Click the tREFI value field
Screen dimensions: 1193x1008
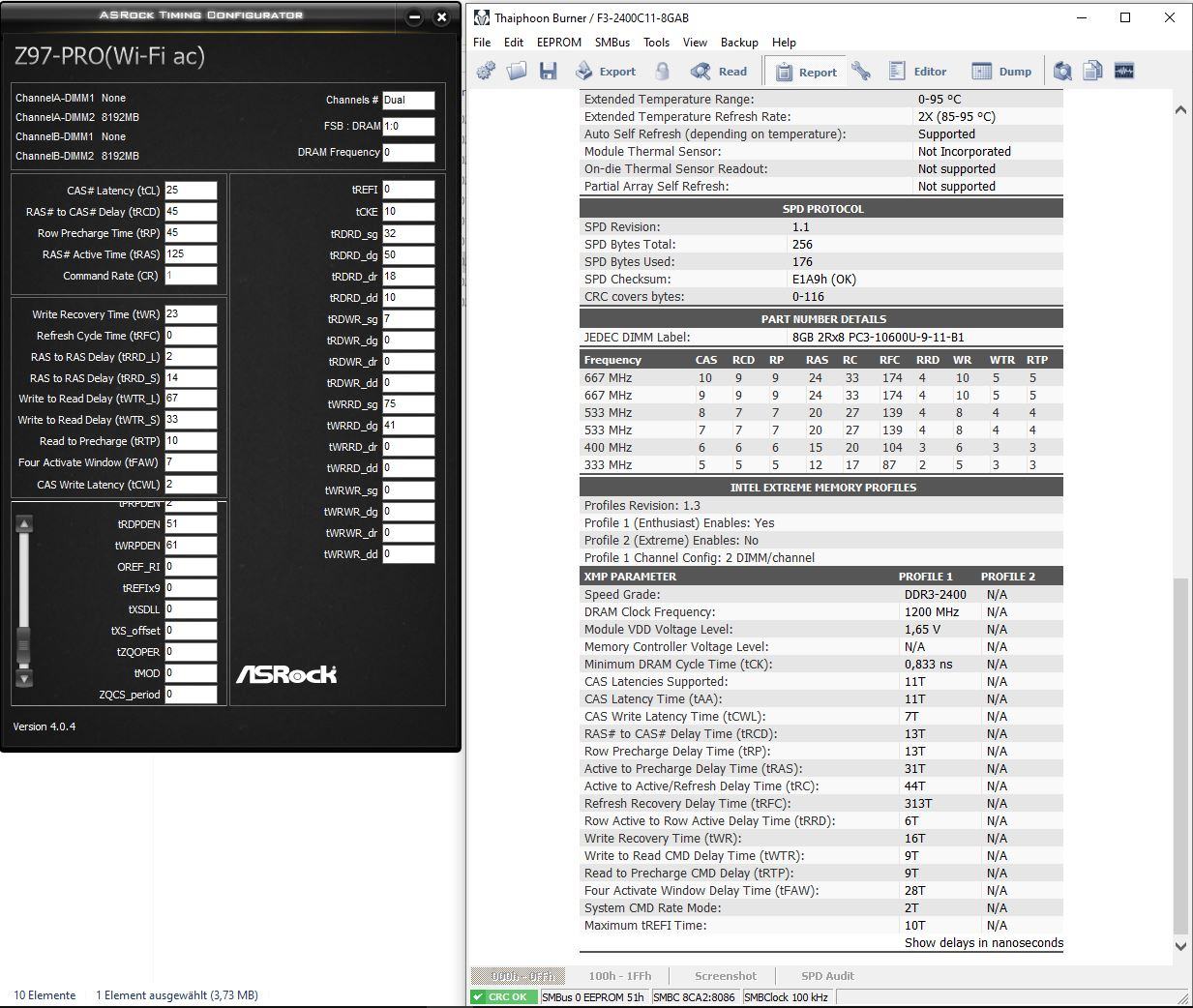coord(408,190)
